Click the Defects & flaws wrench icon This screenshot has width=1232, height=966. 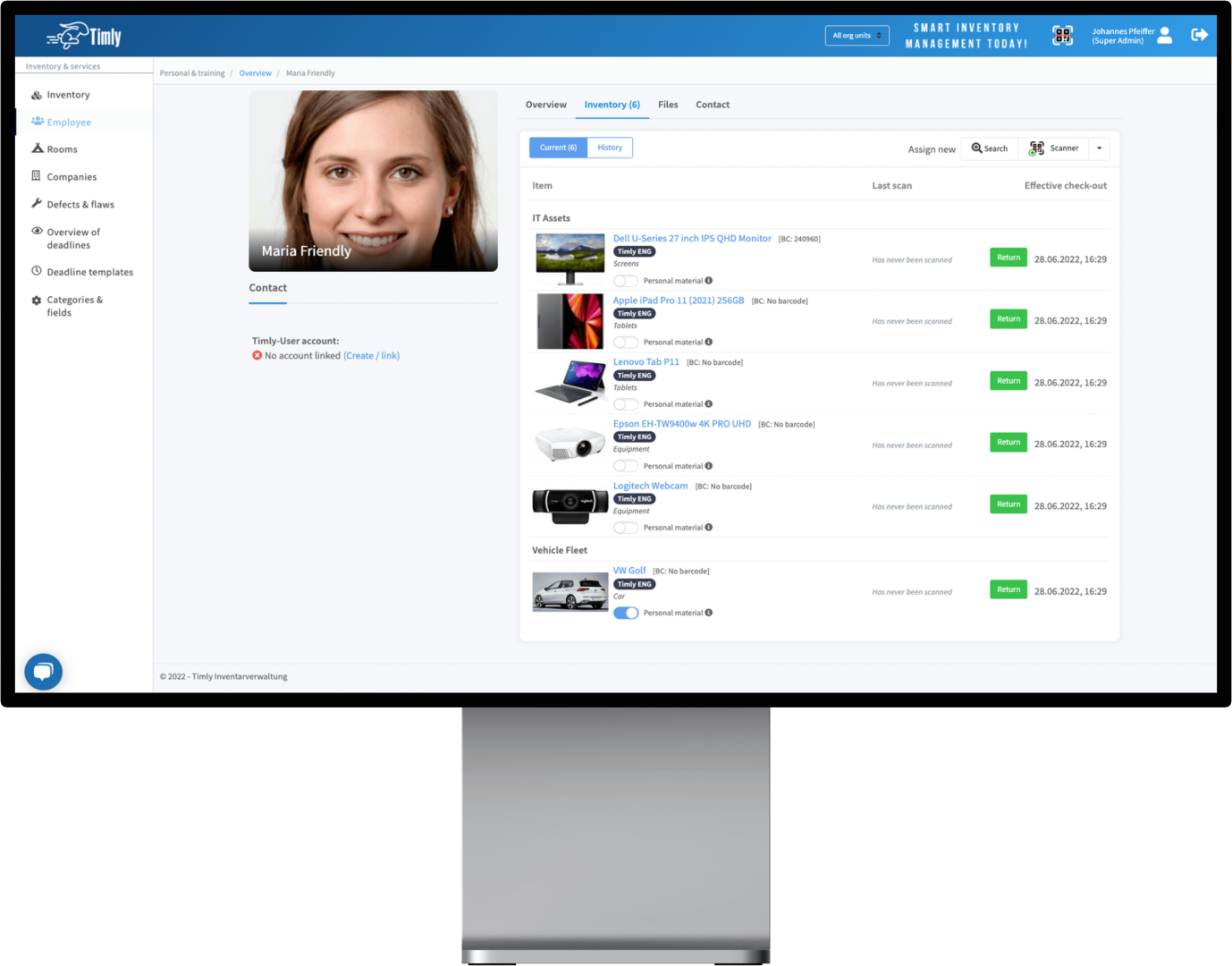point(37,204)
